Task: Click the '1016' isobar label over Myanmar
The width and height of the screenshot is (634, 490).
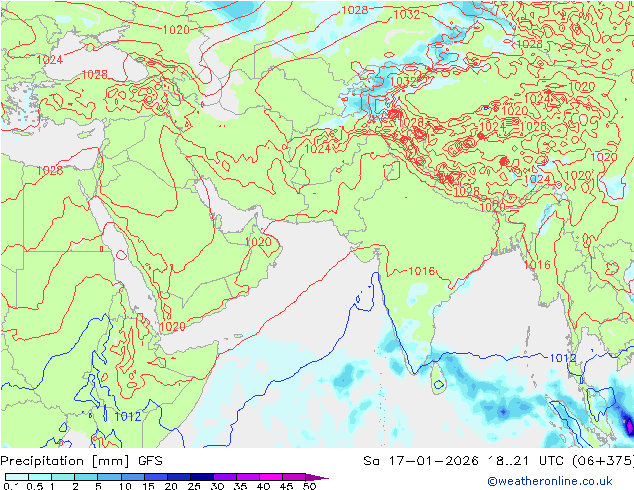Action: [x=537, y=265]
